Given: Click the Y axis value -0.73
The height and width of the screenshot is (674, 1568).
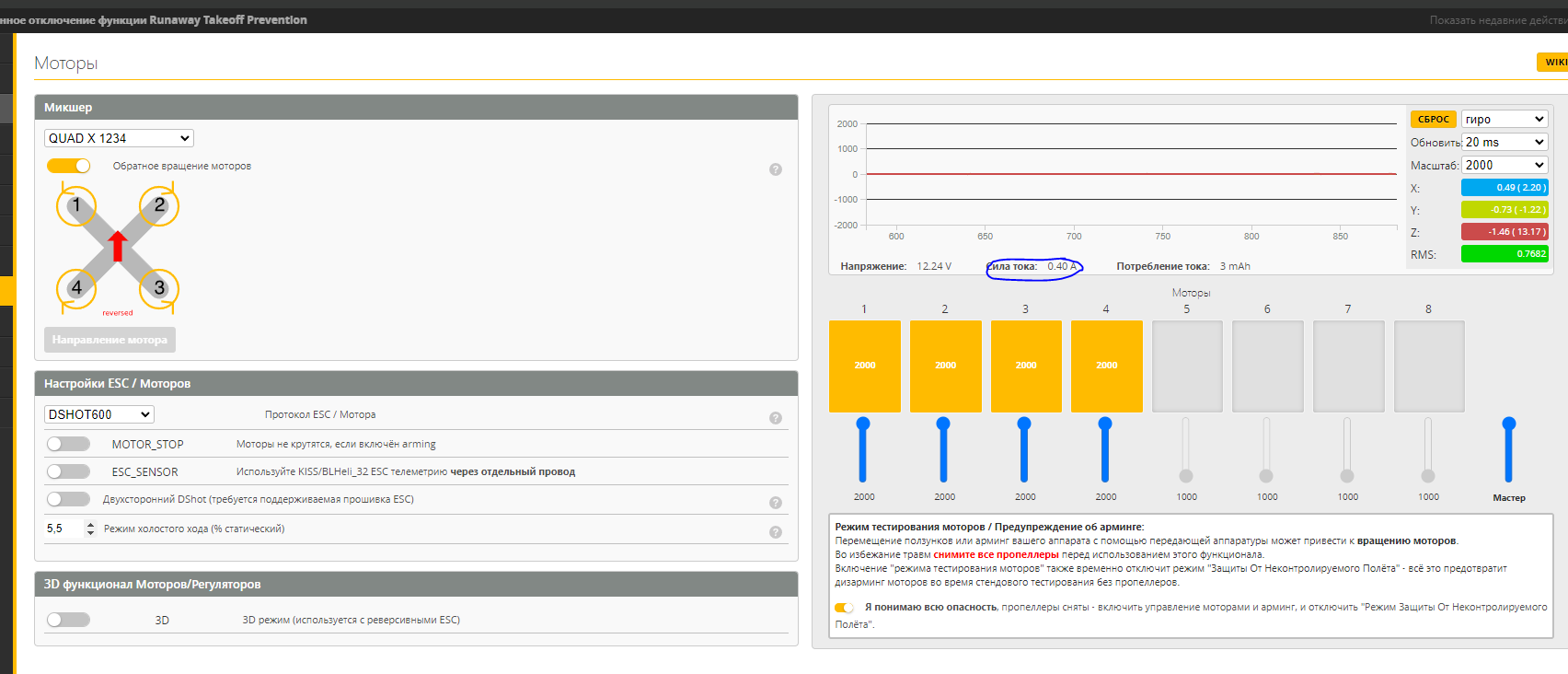Looking at the screenshot, I should 1505,209.
